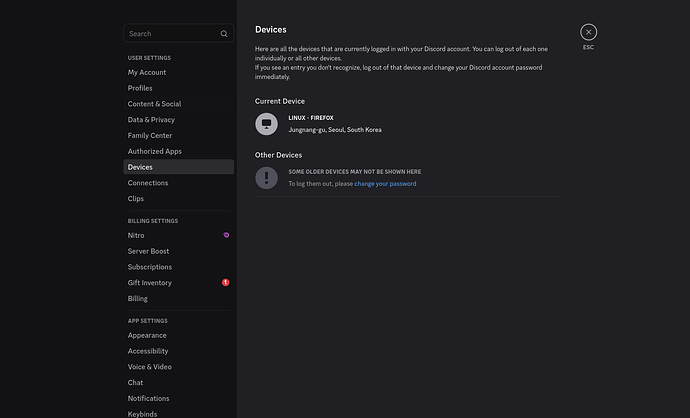The width and height of the screenshot is (690, 418).
Task: Open My Account settings
Action: coord(178,72)
